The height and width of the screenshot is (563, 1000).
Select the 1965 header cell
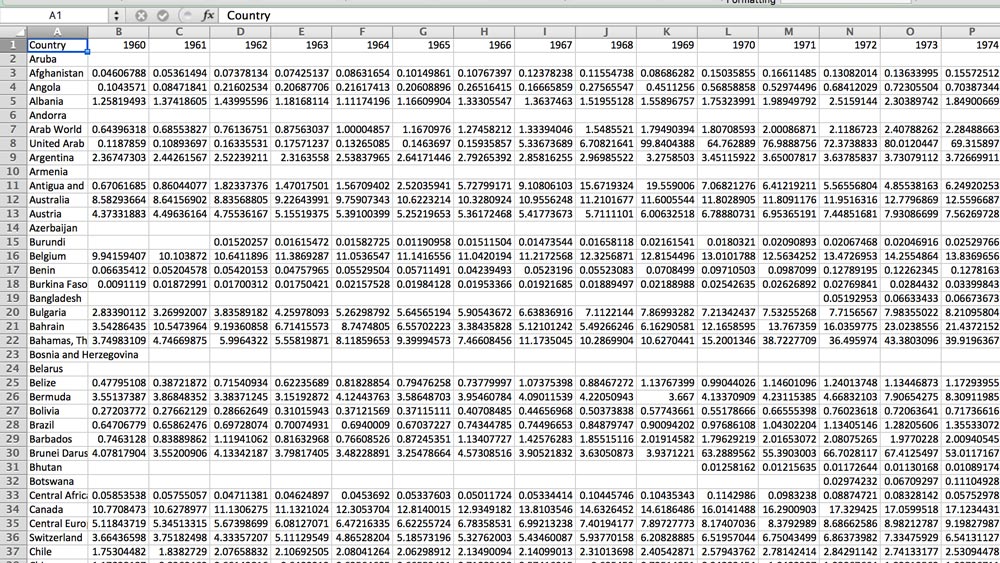click(x=423, y=45)
